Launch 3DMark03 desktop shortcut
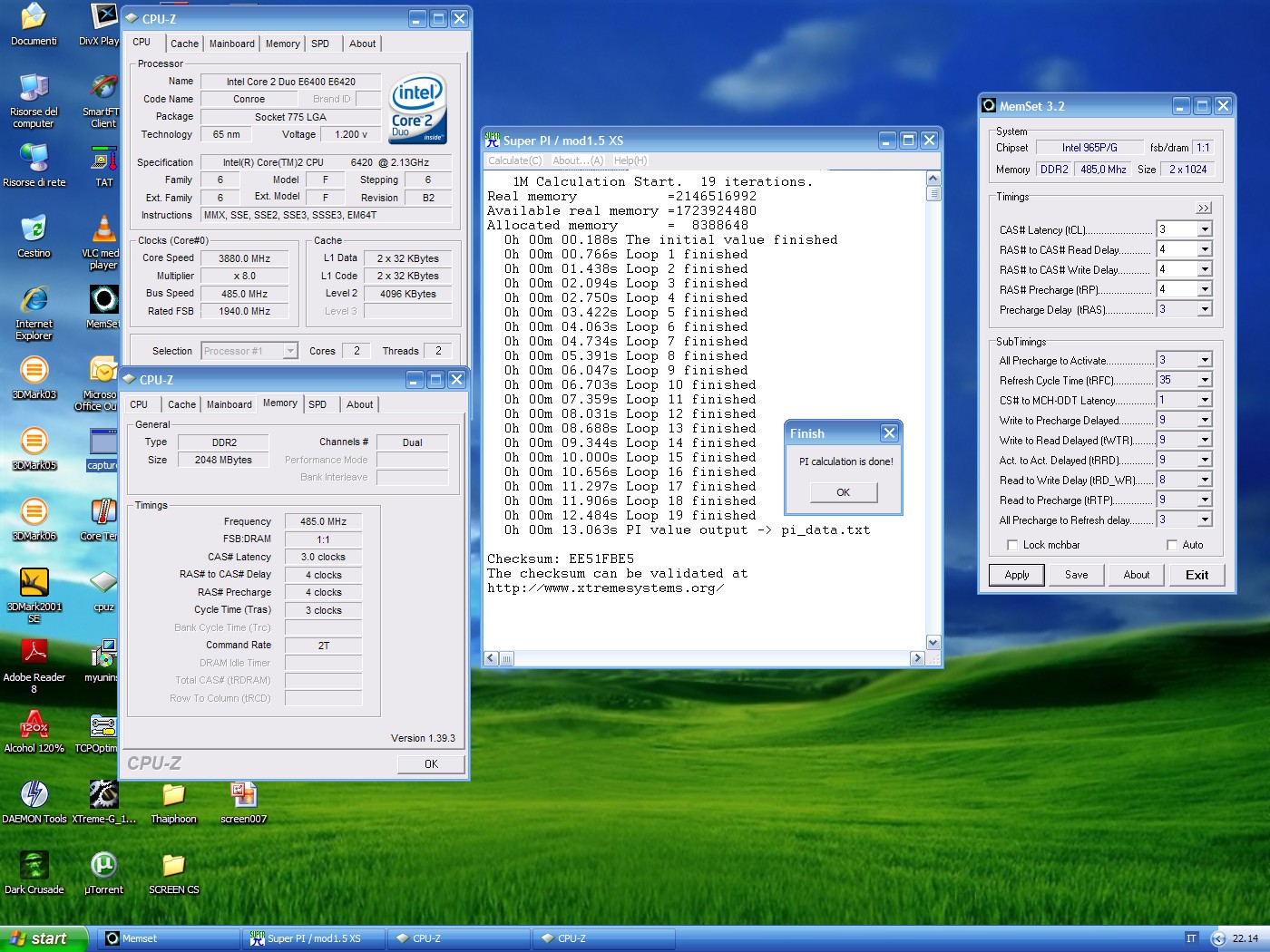Screen dimensions: 1270x952 click(x=34, y=377)
